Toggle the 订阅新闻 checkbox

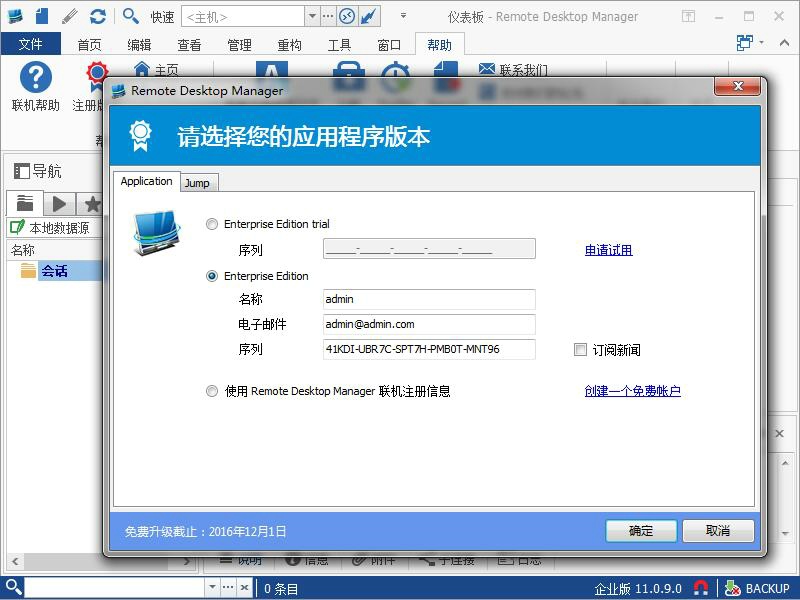click(x=580, y=349)
